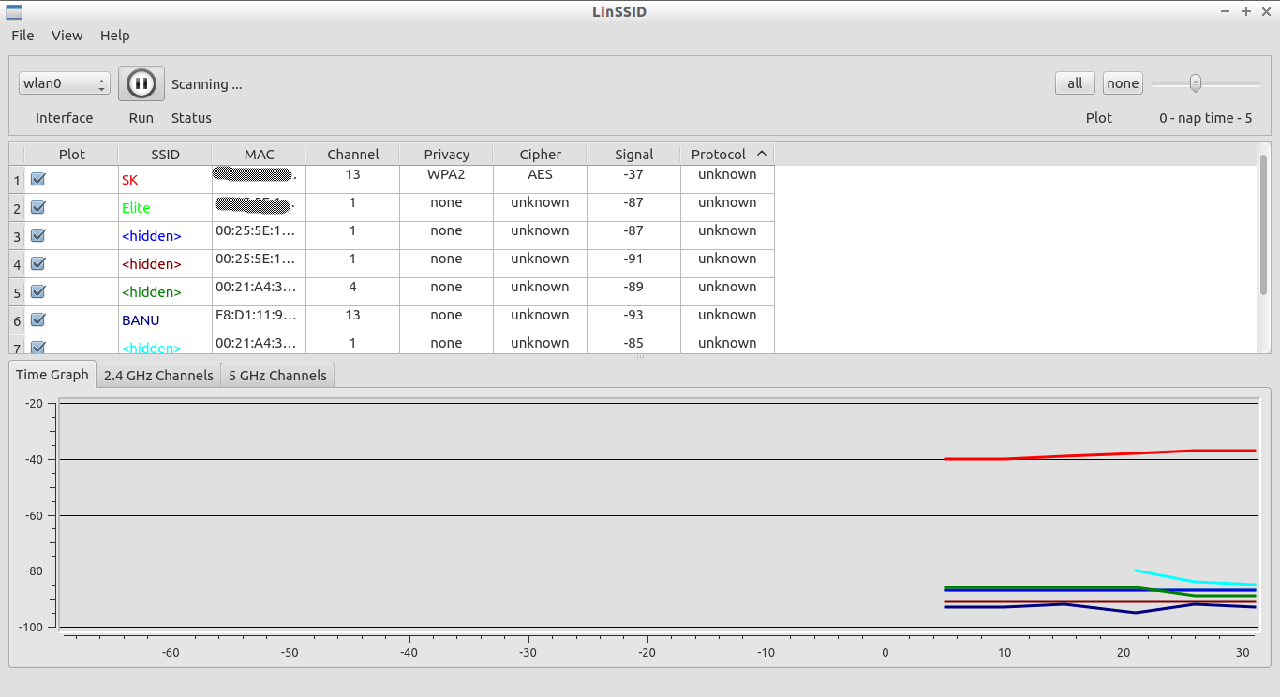Sort table by Channel column header

point(353,154)
